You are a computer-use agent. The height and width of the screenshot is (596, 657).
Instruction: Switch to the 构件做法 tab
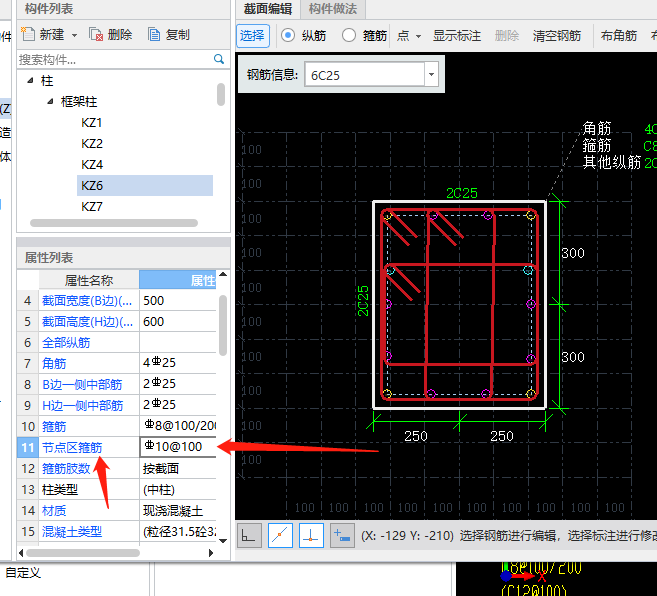(x=333, y=9)
